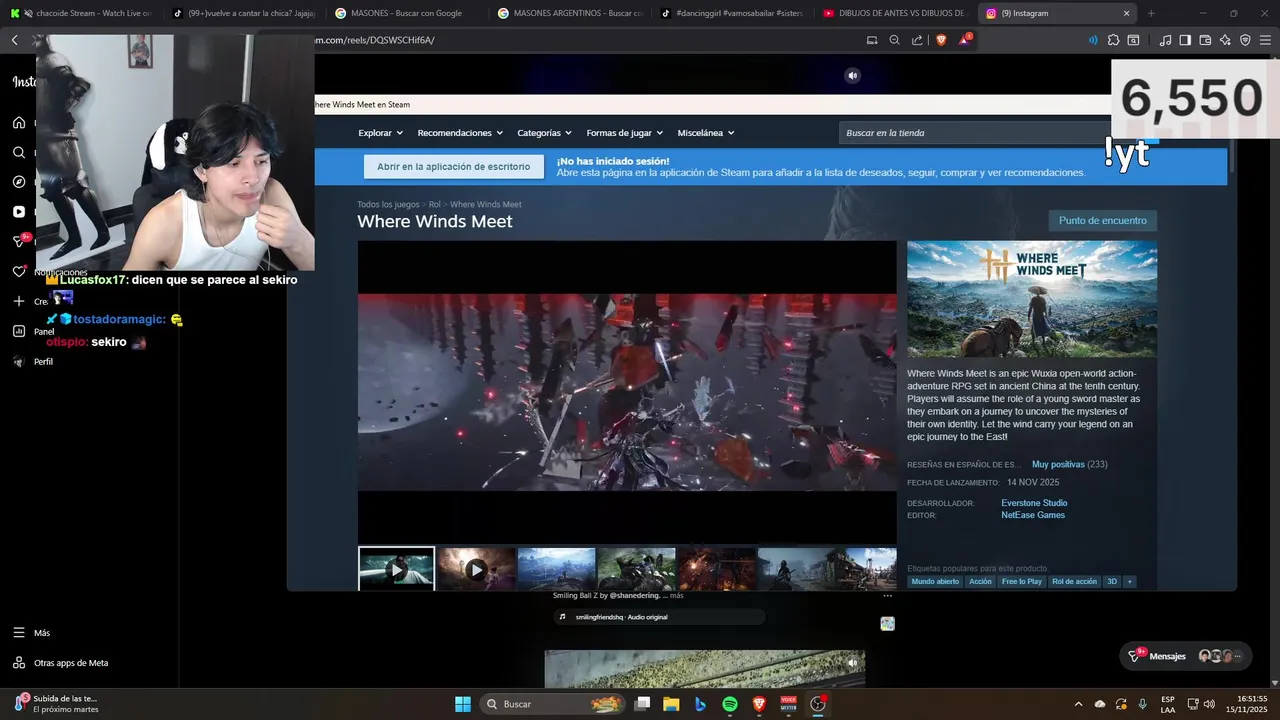1280x720 pixels.
Task: Click the browser zoom magnifier icon
Action: (x=894, y=40)
